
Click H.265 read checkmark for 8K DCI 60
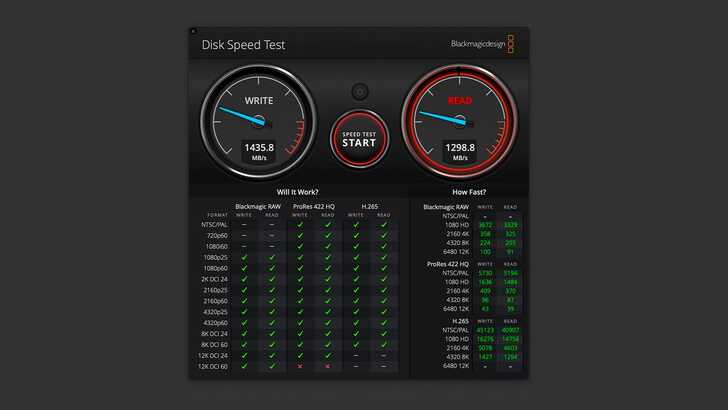384,345
